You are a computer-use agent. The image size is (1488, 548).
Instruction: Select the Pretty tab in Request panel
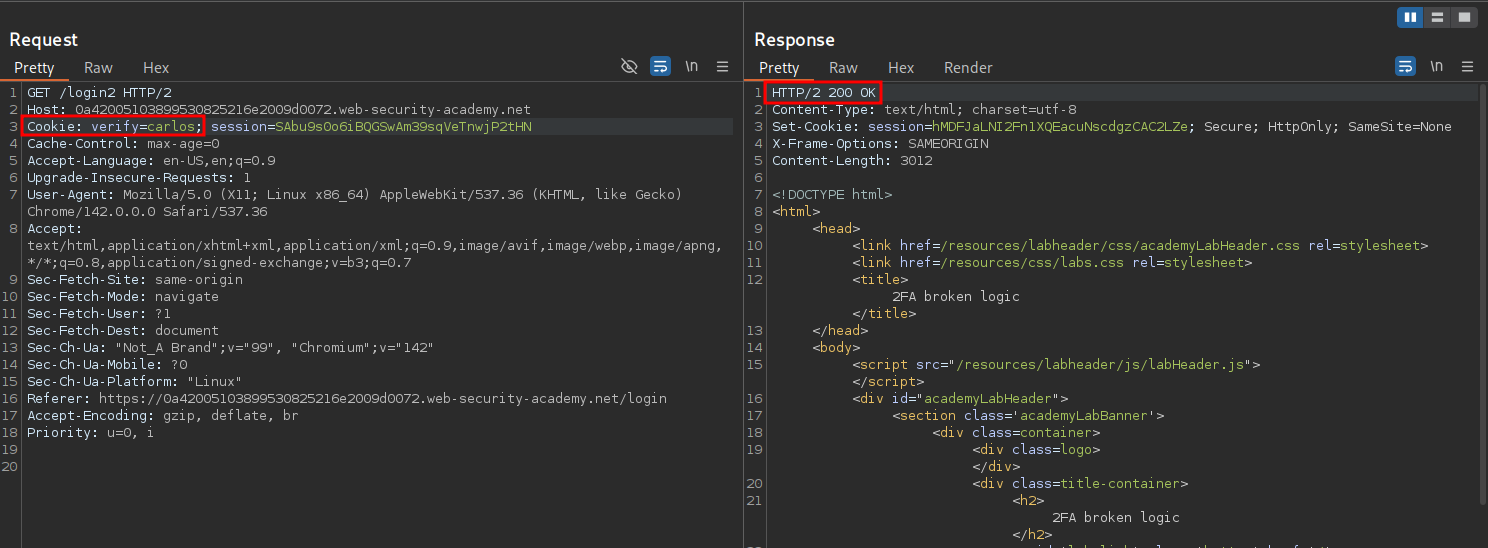click(34, 68)
